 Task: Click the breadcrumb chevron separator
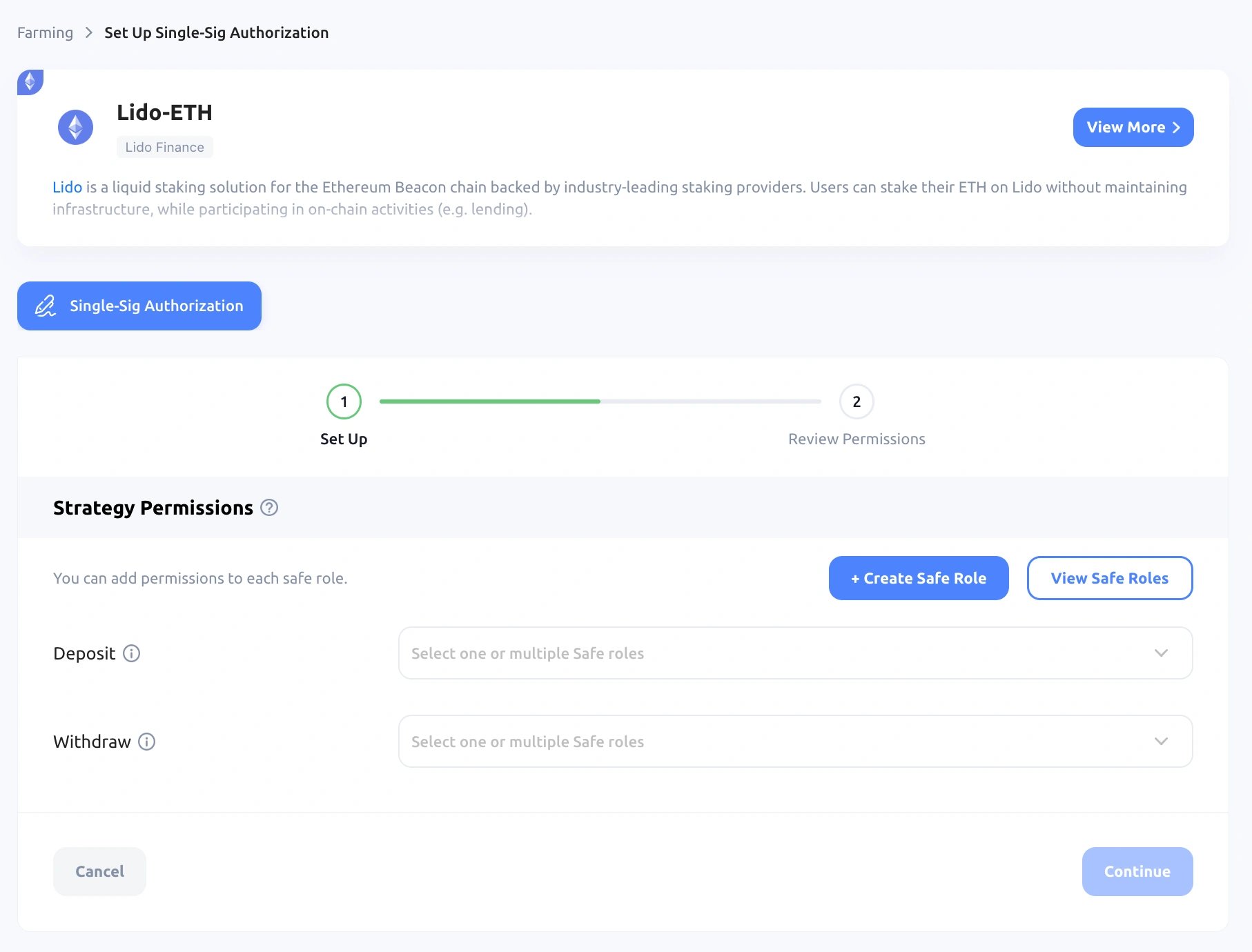(x=88, y=32)
